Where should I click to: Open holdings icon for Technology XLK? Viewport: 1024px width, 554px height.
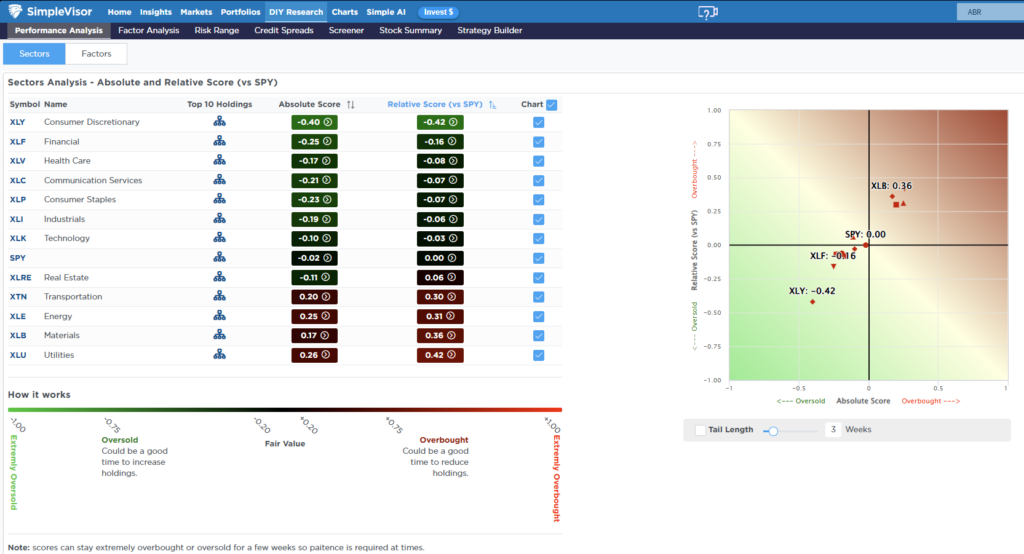[x=219, y=239]
